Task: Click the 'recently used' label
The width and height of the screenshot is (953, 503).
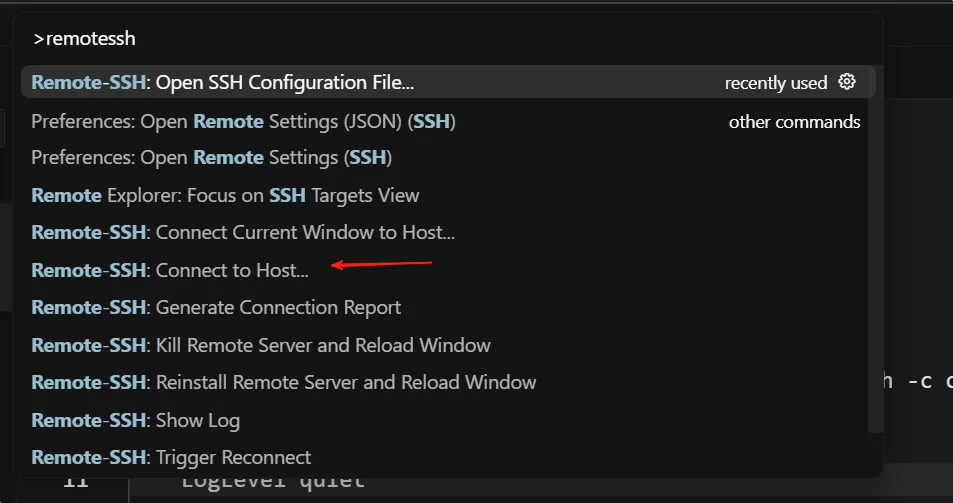Action: point(776,83)
